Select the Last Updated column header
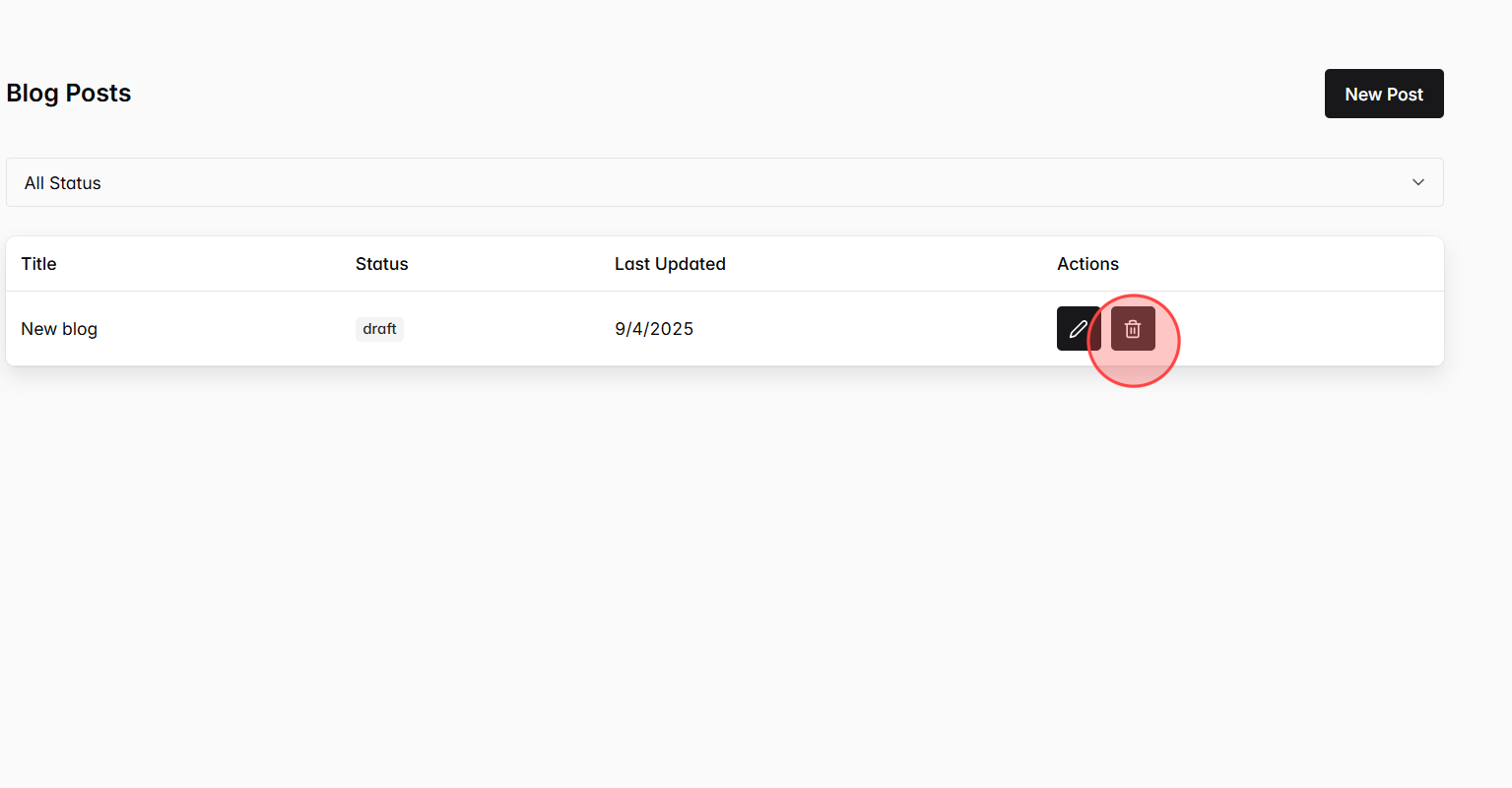 coord(670,263)
